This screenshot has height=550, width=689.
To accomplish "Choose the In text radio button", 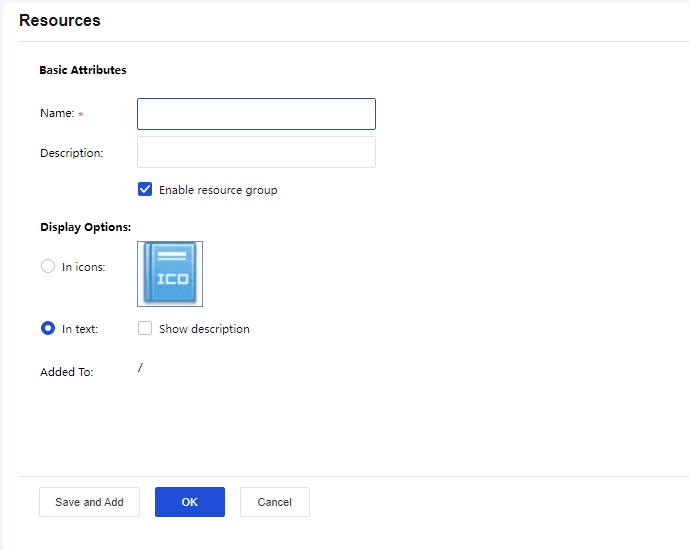I will pyautogui.click(x=48, y=328).
